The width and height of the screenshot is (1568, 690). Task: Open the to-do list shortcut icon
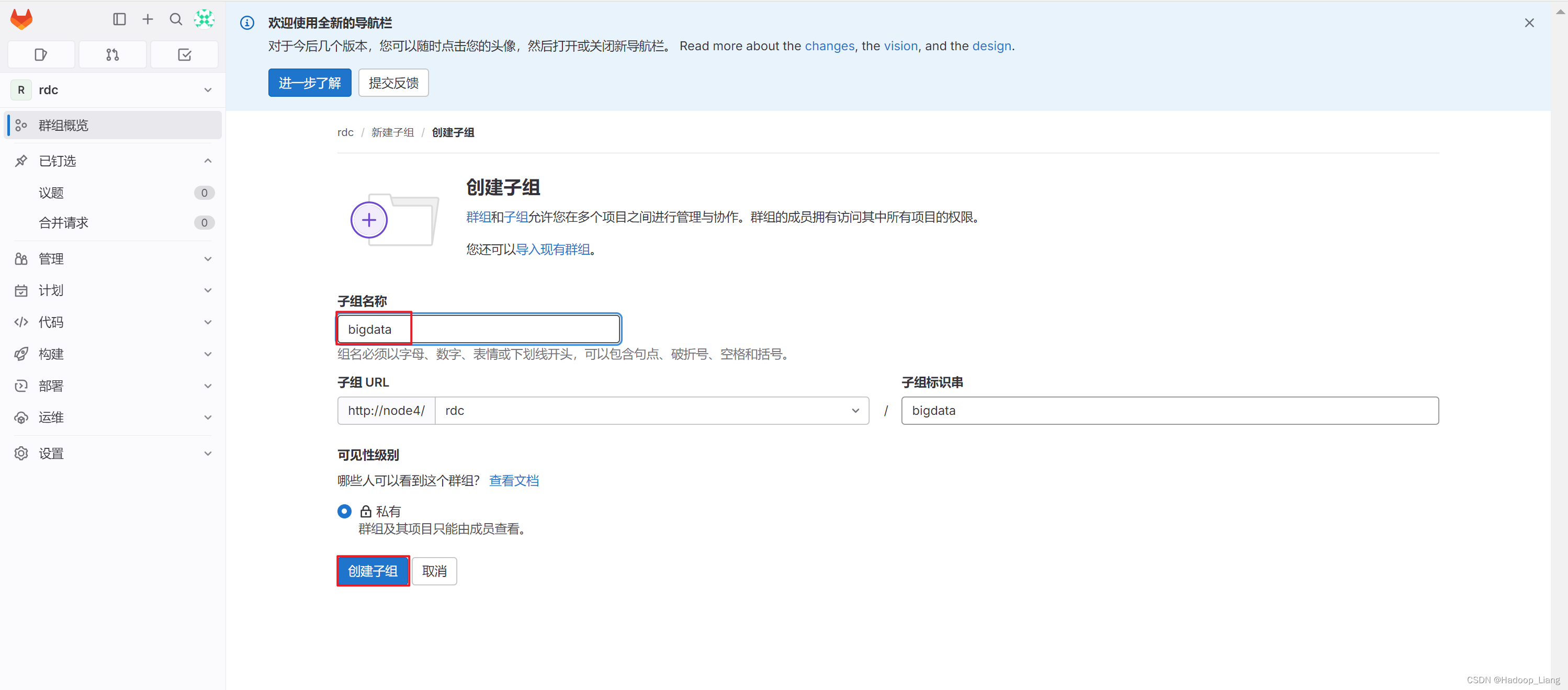(x=185, y=55)
